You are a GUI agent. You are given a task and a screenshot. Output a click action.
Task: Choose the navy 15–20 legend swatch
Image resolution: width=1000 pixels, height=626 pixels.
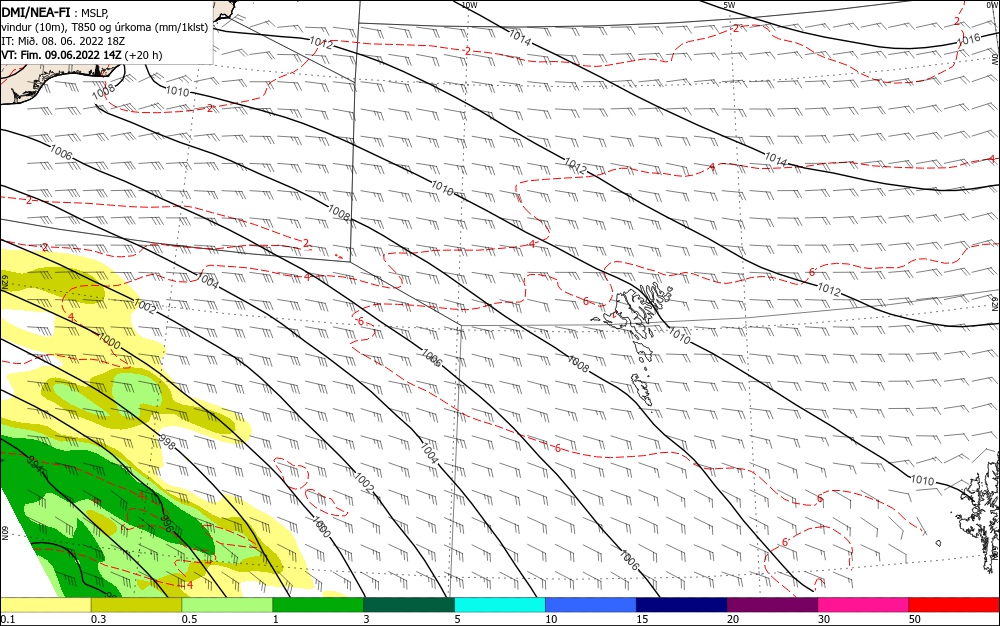point(682,605)
